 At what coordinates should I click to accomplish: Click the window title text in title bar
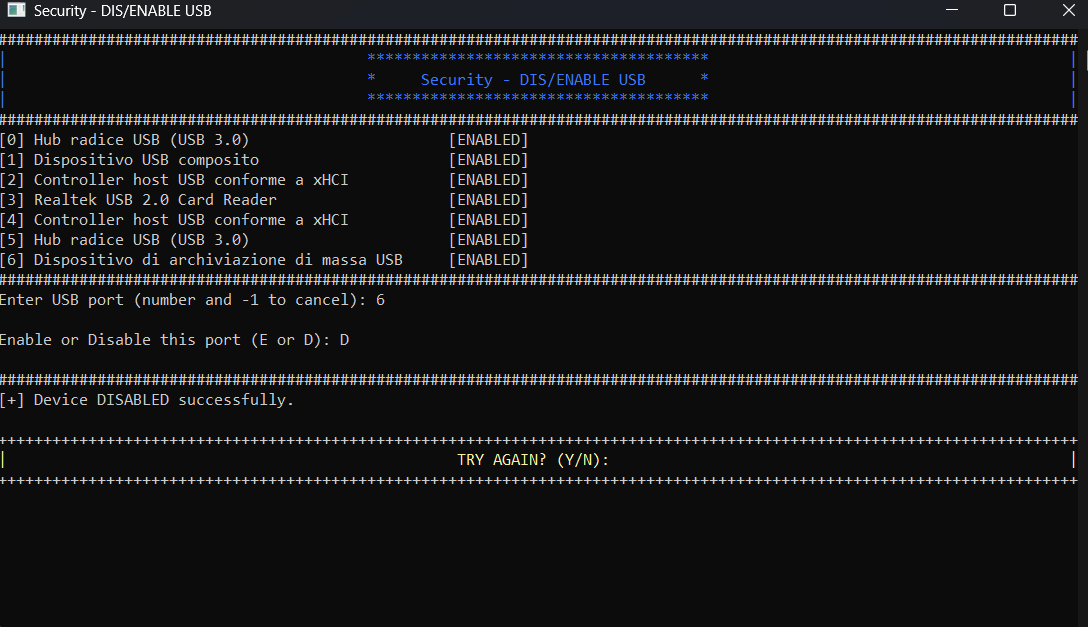point(122,12)
